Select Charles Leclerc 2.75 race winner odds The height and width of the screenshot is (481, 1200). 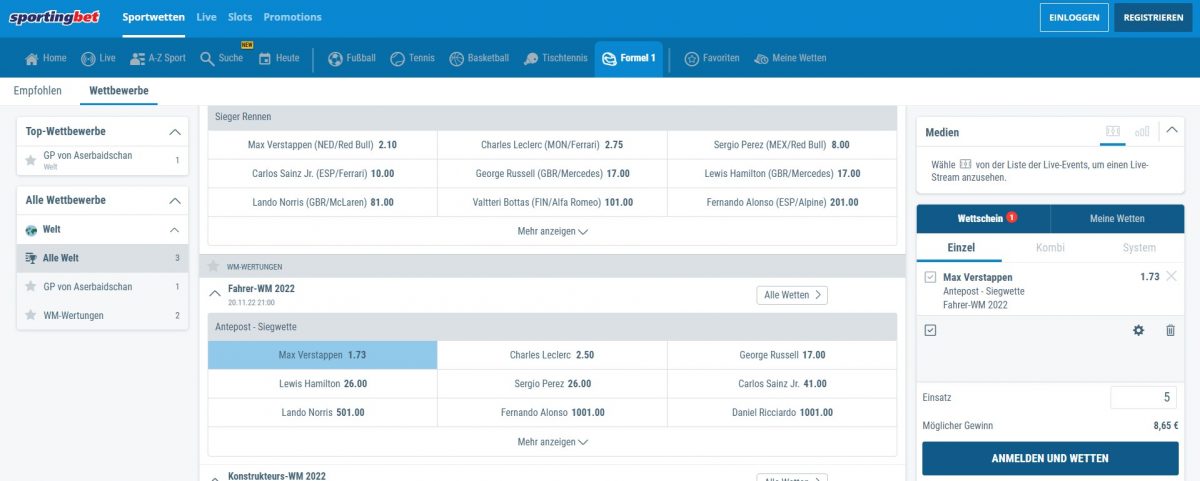tap(552, 145)
